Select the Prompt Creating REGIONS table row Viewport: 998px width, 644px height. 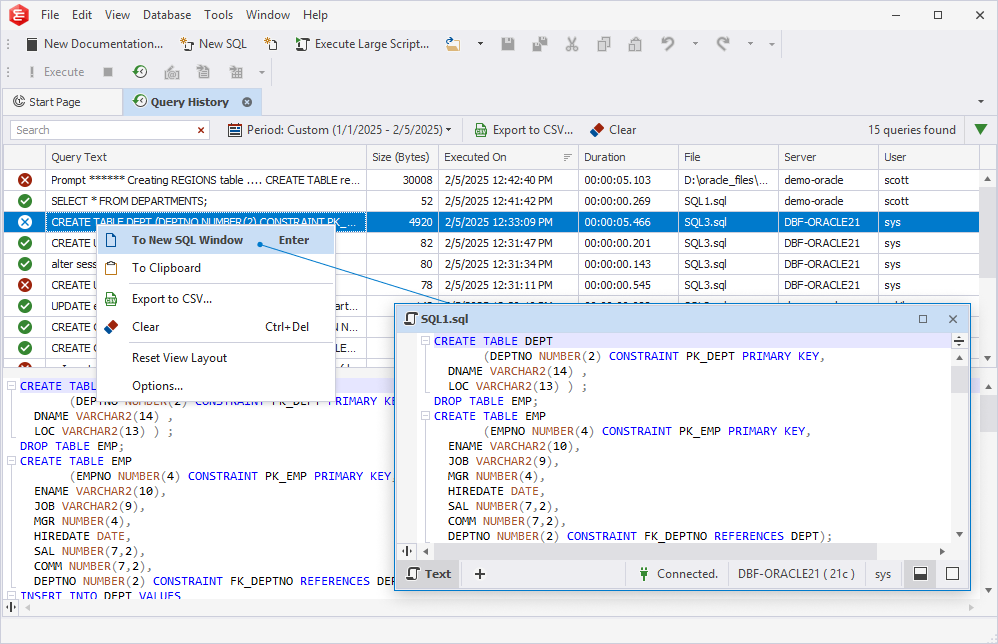click(x=491, y=180)
